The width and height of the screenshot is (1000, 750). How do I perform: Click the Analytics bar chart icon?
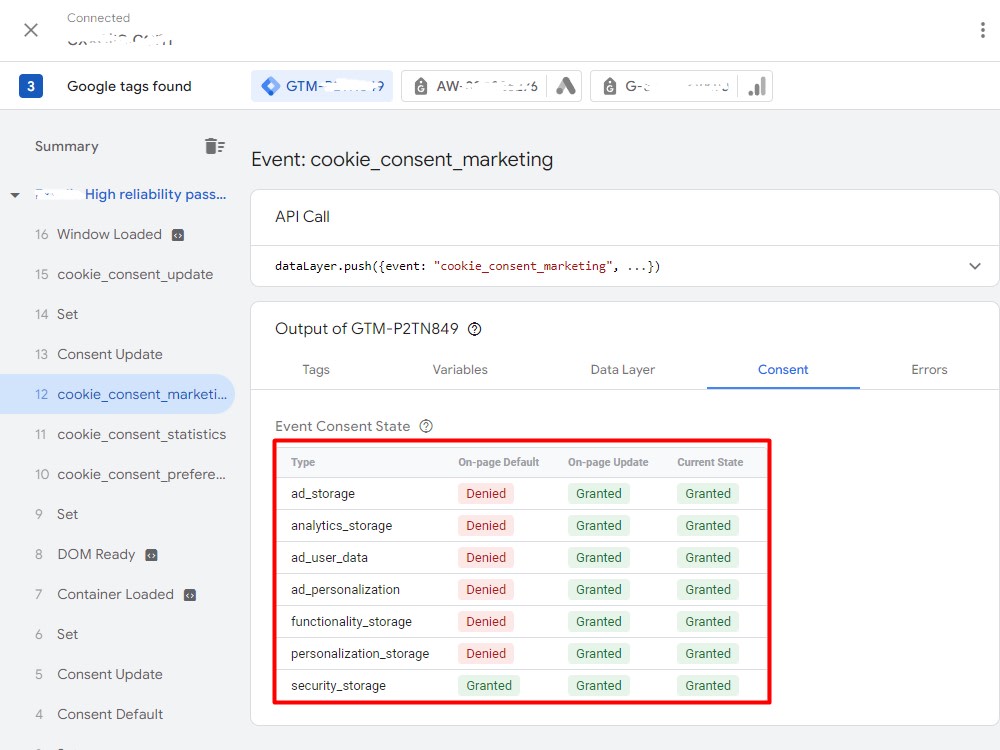756,86
